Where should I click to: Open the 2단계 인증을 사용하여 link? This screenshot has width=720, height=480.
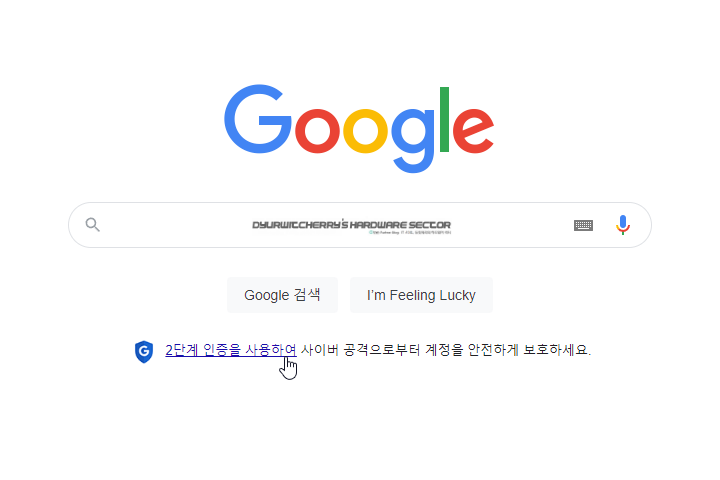pos(231,350)
